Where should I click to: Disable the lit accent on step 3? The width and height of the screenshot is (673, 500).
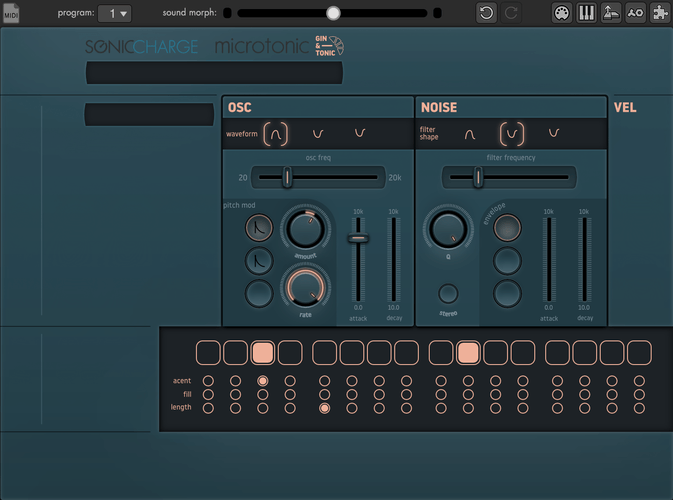pos(263,381)
